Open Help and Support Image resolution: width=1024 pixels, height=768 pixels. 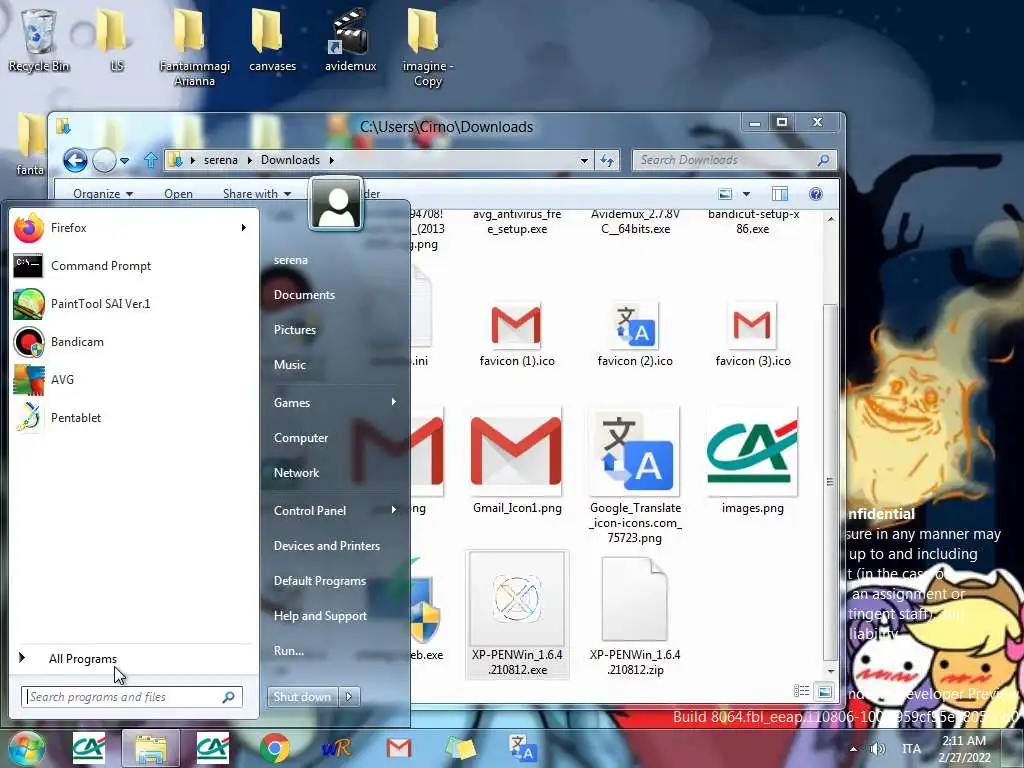[x=320, y=616]
